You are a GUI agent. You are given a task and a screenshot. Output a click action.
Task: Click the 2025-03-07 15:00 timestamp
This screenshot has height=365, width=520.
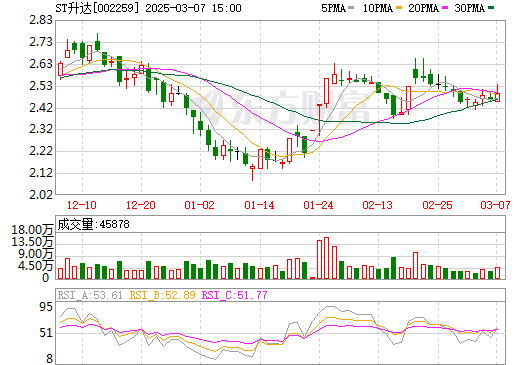click(193, 8)
